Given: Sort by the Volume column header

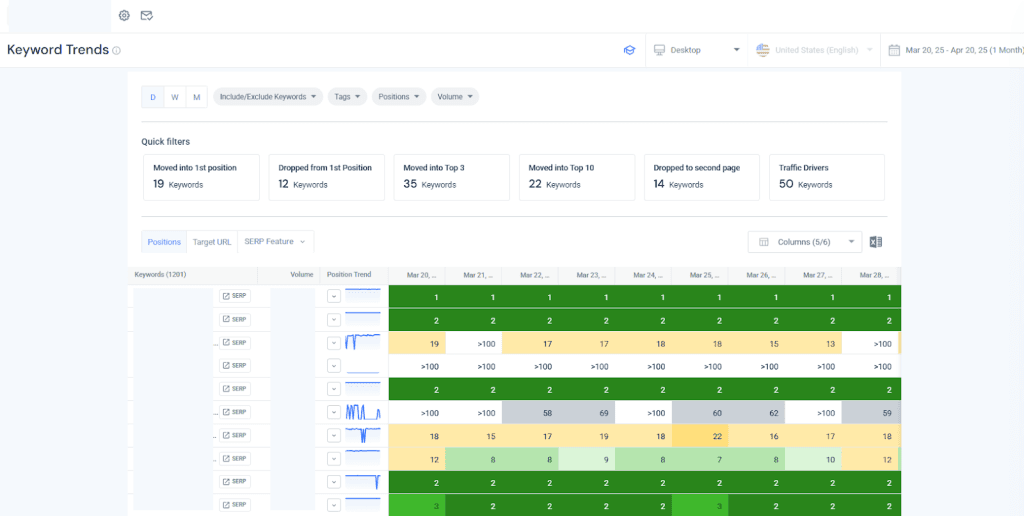Looking at the screenshot, I should pyautogui.click(x=301, y=274).
